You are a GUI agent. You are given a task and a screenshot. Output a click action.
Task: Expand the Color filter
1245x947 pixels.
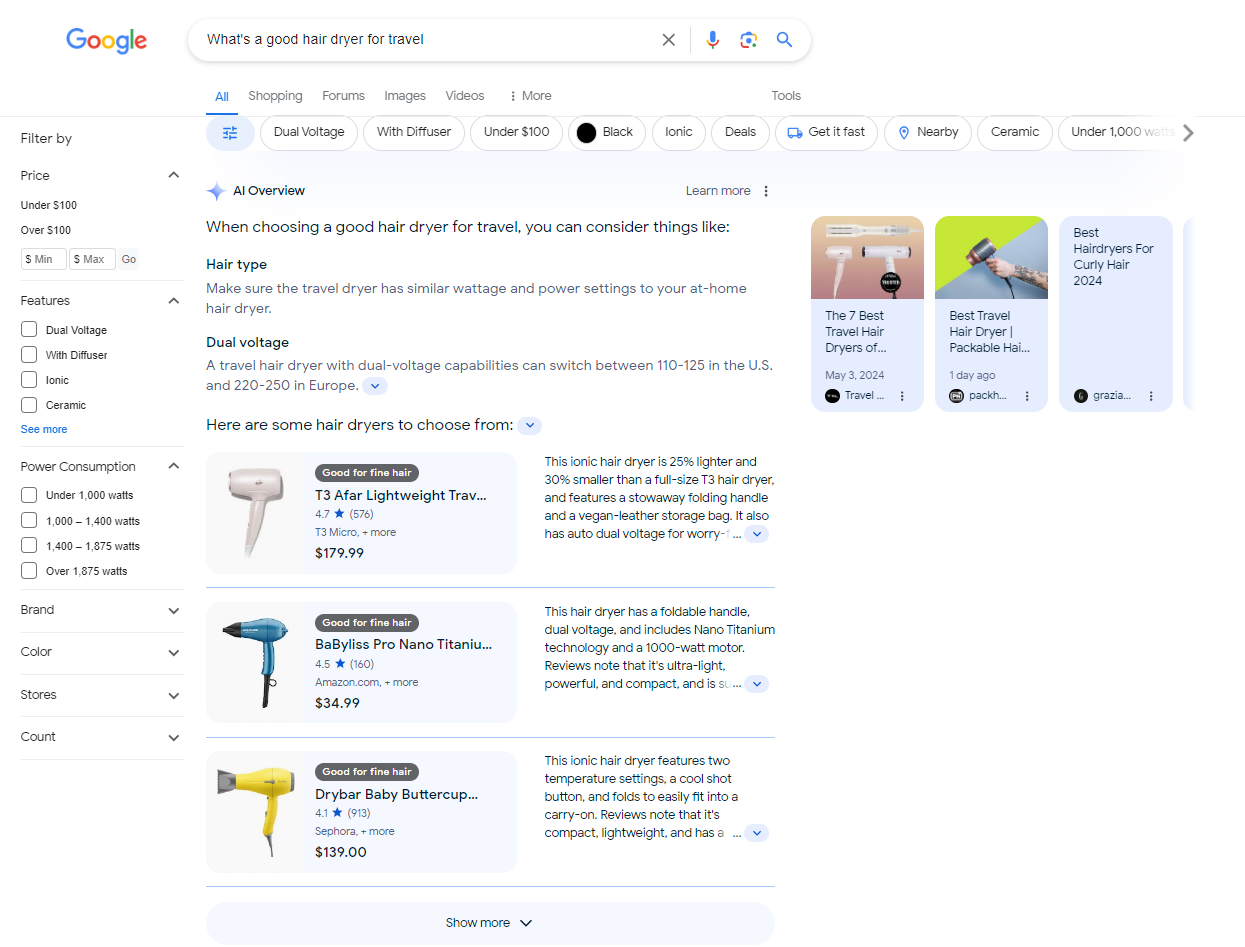coord(173,652)
